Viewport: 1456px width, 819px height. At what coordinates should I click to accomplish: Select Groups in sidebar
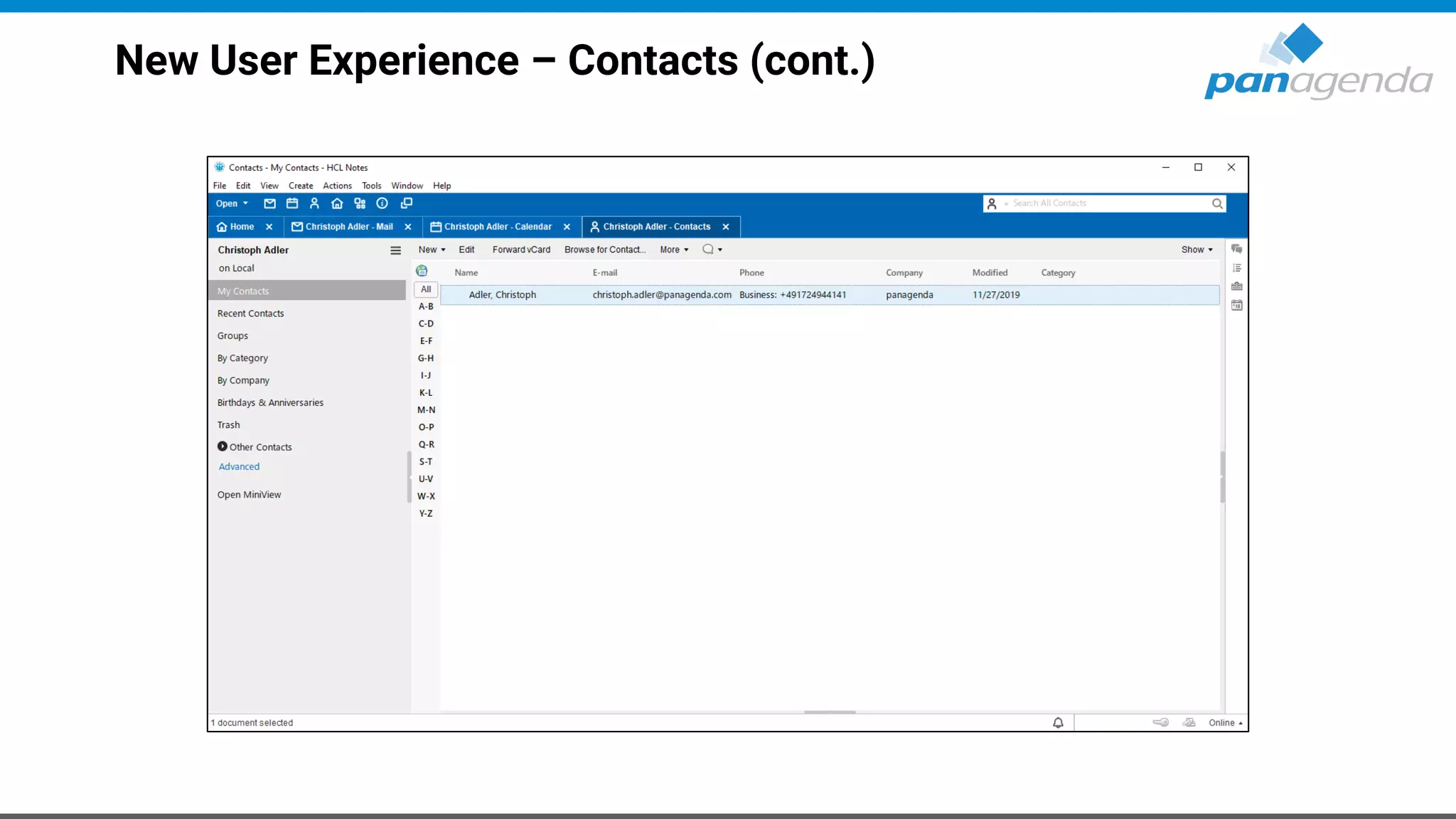coord(232,336)
